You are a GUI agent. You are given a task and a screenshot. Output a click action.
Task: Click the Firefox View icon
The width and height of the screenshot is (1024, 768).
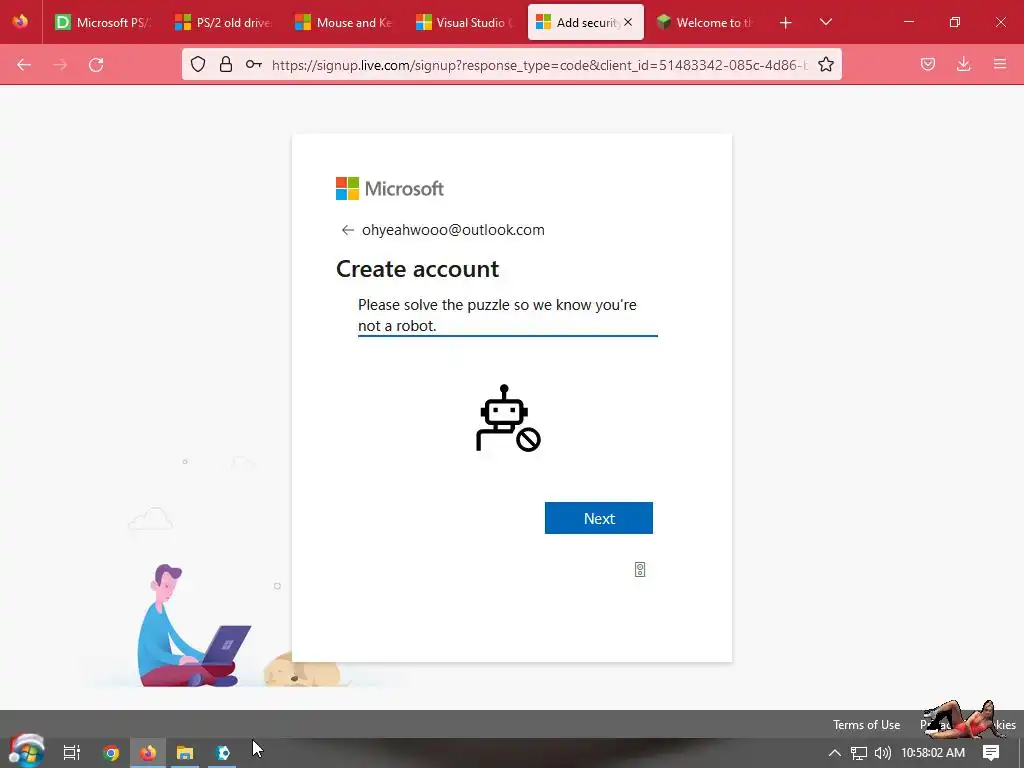[x=20, y=22]
